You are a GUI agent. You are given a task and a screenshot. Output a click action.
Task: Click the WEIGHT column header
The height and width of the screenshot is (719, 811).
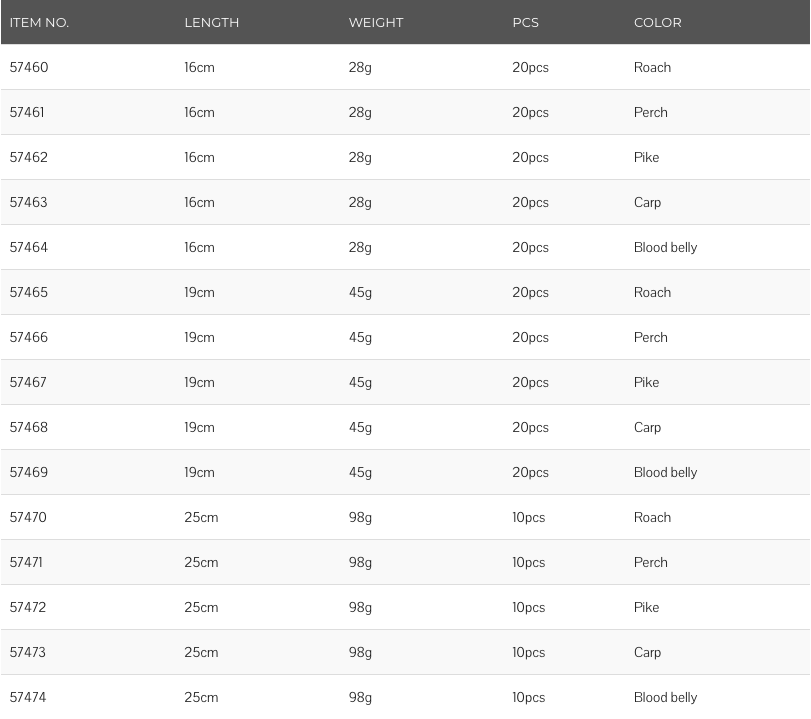point(376,23)
